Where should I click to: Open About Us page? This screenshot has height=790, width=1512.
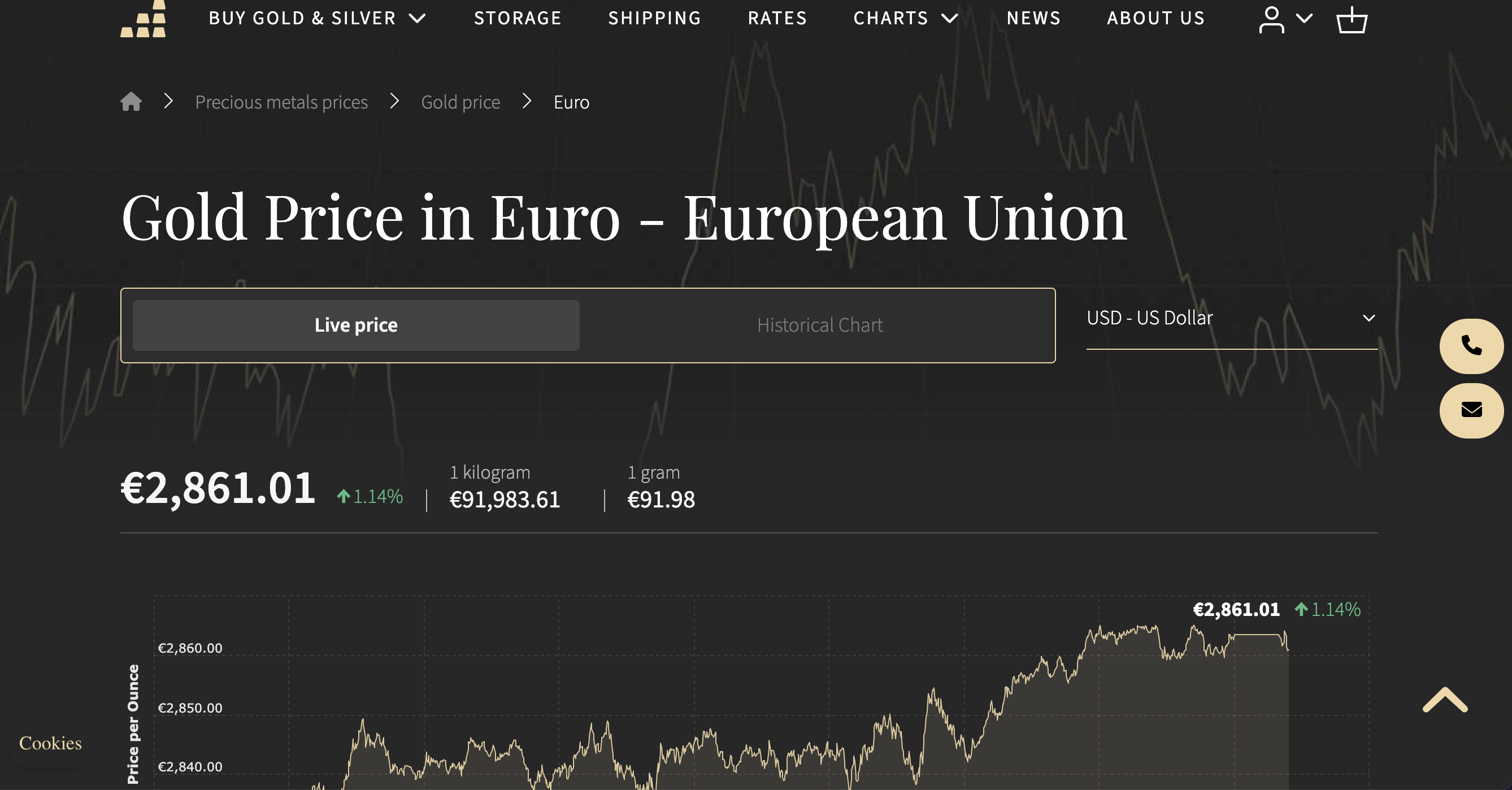click(x=1155, y=18)
